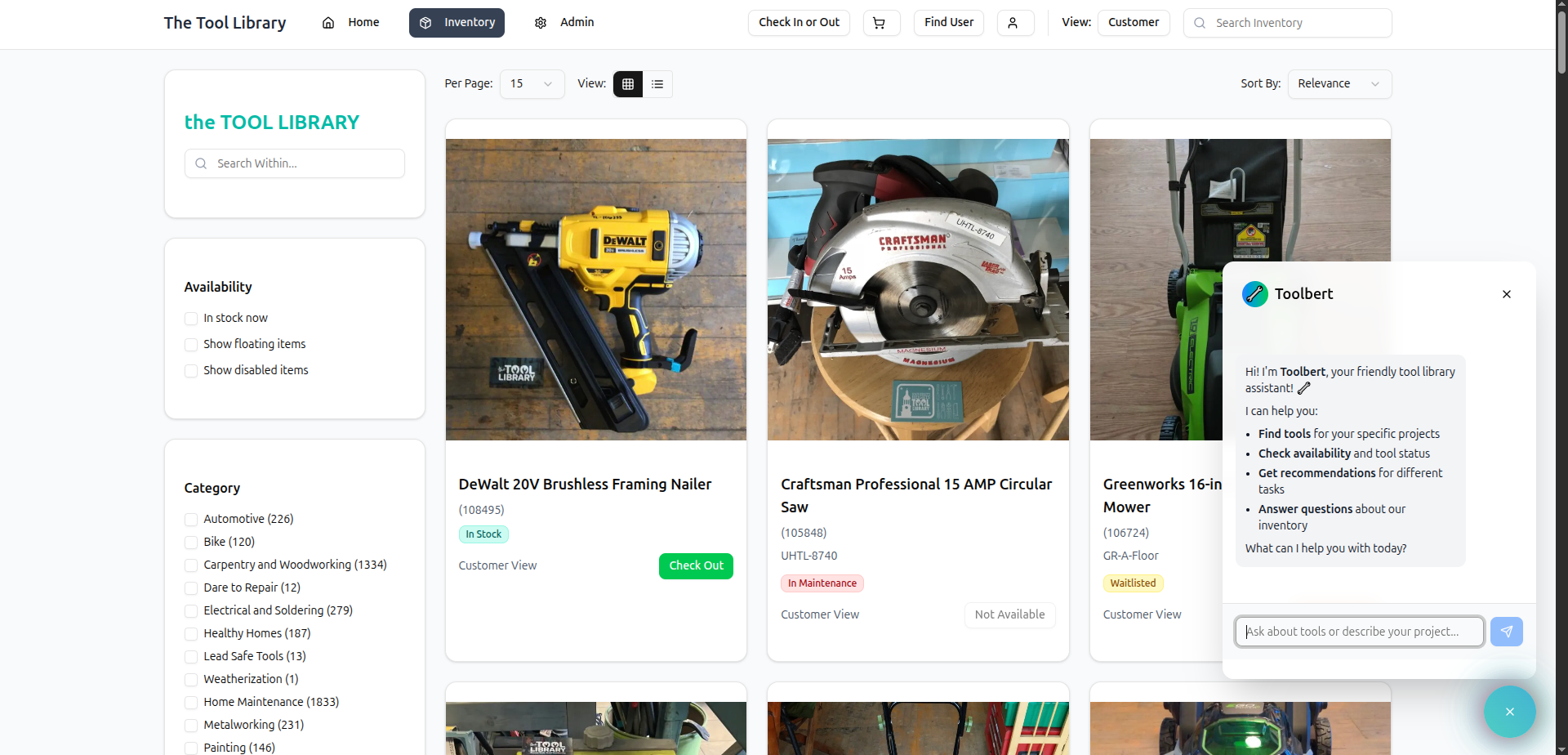Check the Metalworking (231) category
1568x755 pixels.
(x=191, y=726)
